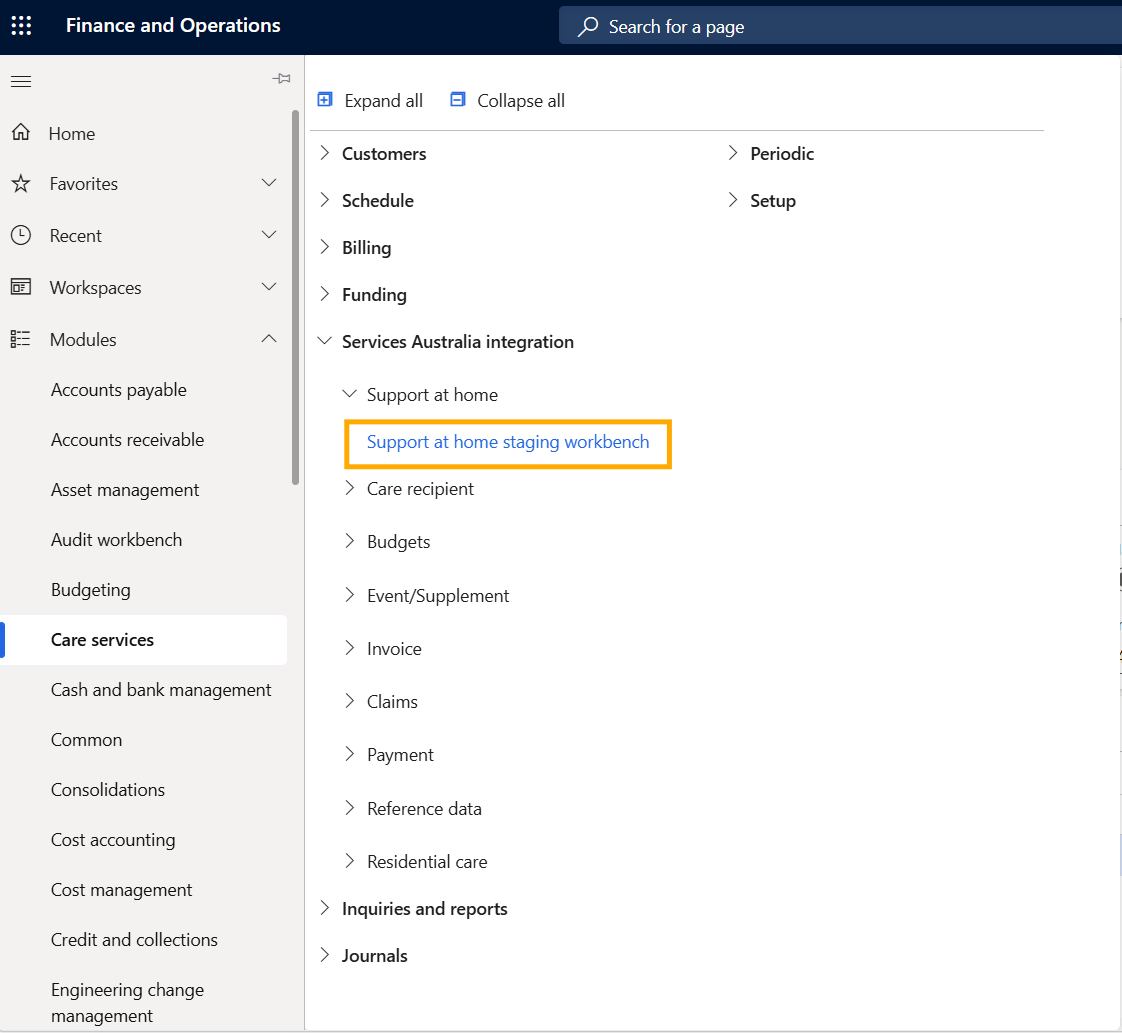The image size is (1122, 1033).
Task: Click the Reference data label
Action: coord(424,808)
